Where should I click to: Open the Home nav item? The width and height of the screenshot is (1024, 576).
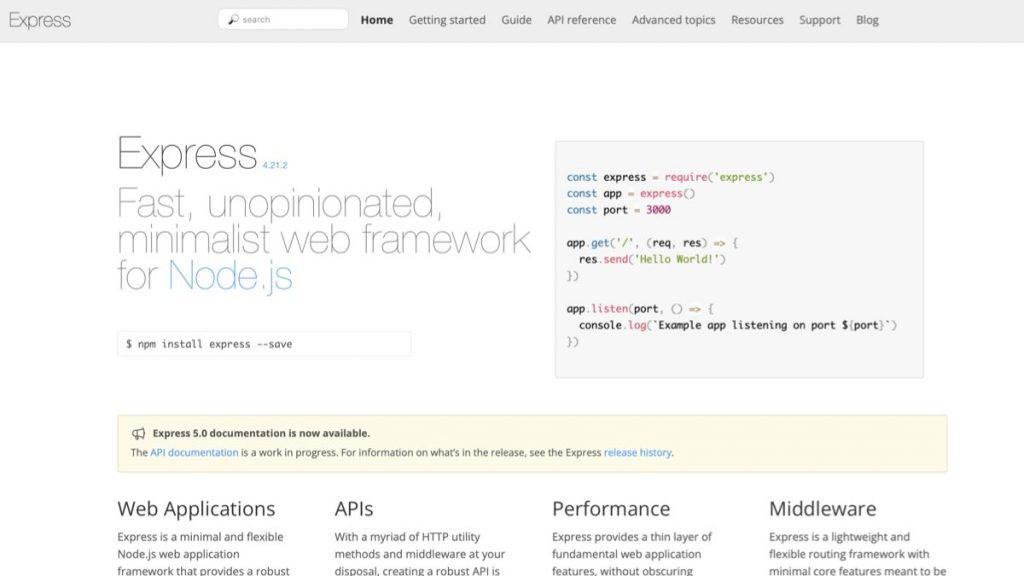pyautogui.click(x=377, y=20)
